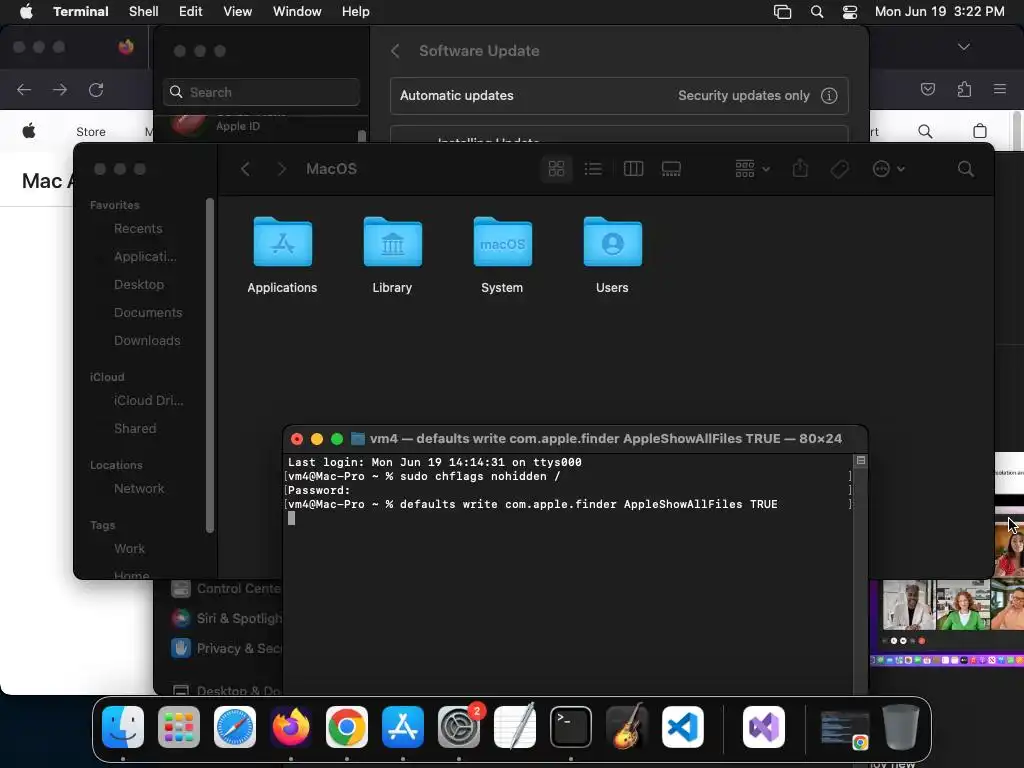The width and height of the screenshot is (1024, 768).
Task: Open the Window menu
Action: [x=297, y=11]
